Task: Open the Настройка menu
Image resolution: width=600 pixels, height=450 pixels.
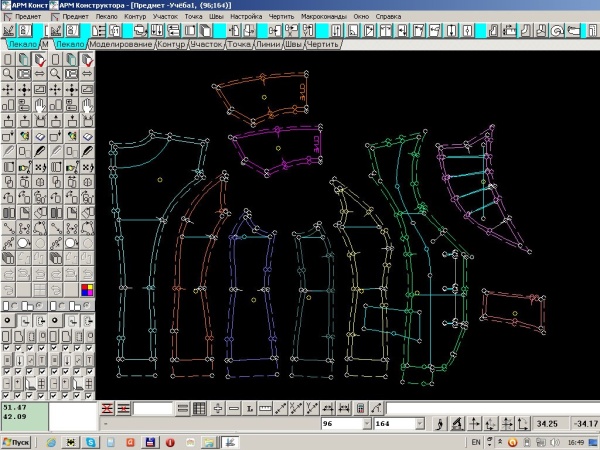Action: [246, 16]
